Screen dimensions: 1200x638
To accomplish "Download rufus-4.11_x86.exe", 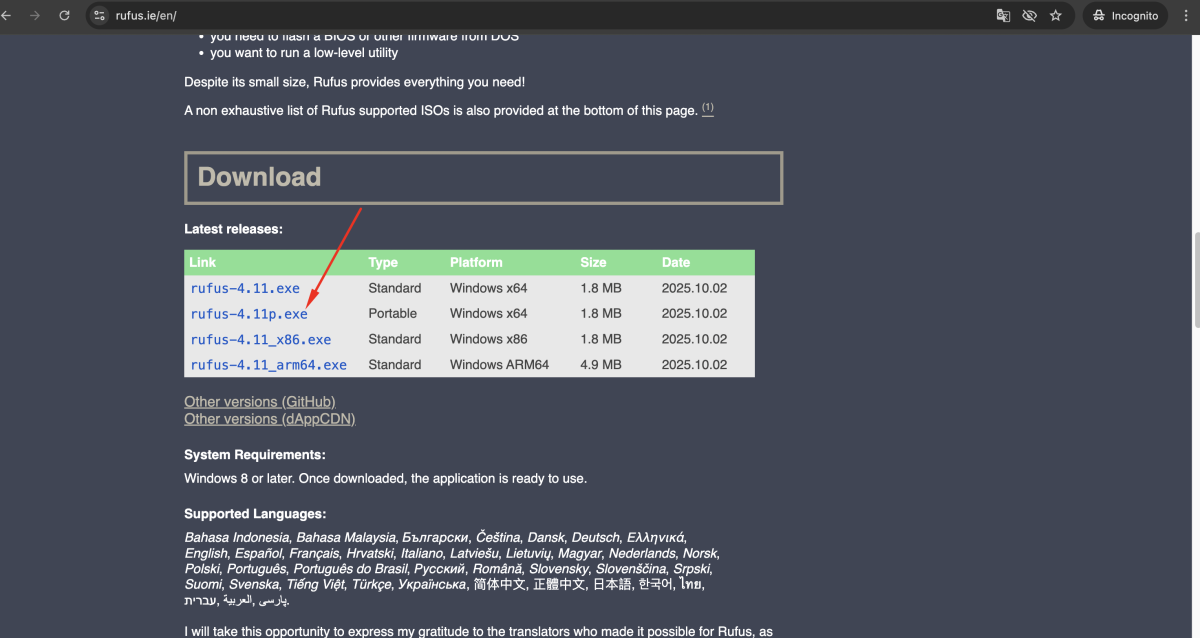I will pos(260,340).
